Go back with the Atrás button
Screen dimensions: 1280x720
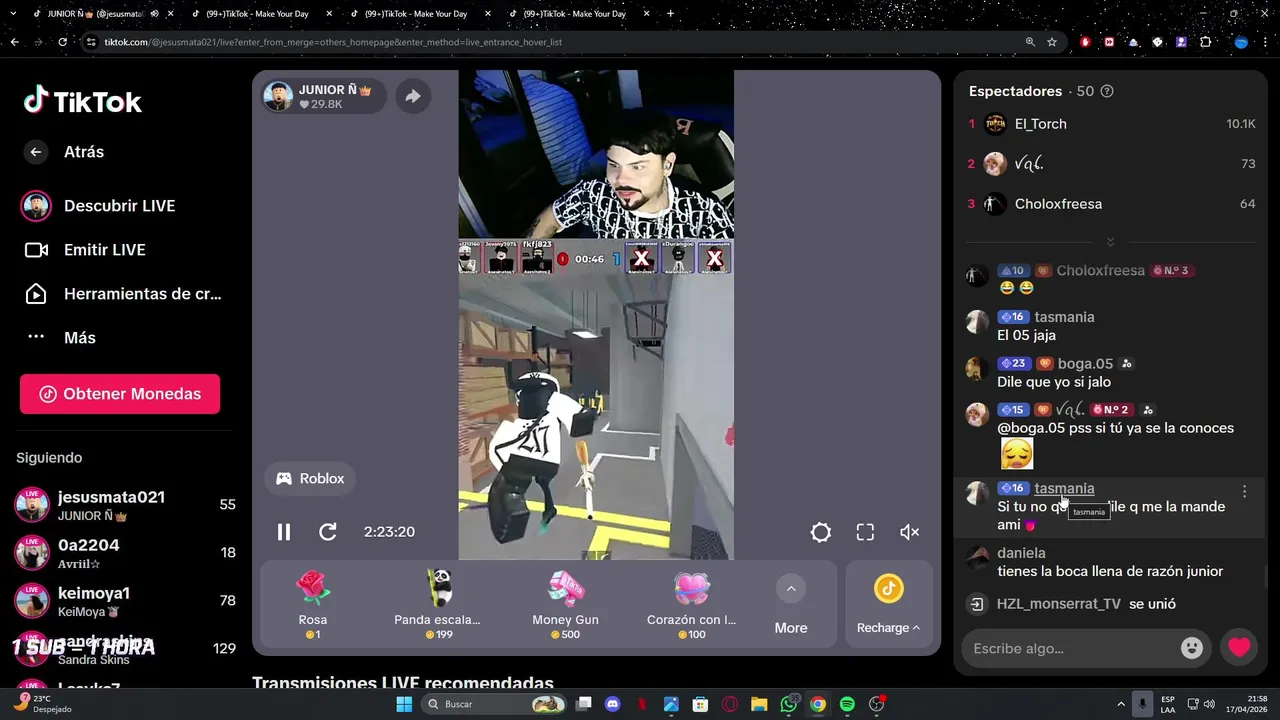click(66, 152)
